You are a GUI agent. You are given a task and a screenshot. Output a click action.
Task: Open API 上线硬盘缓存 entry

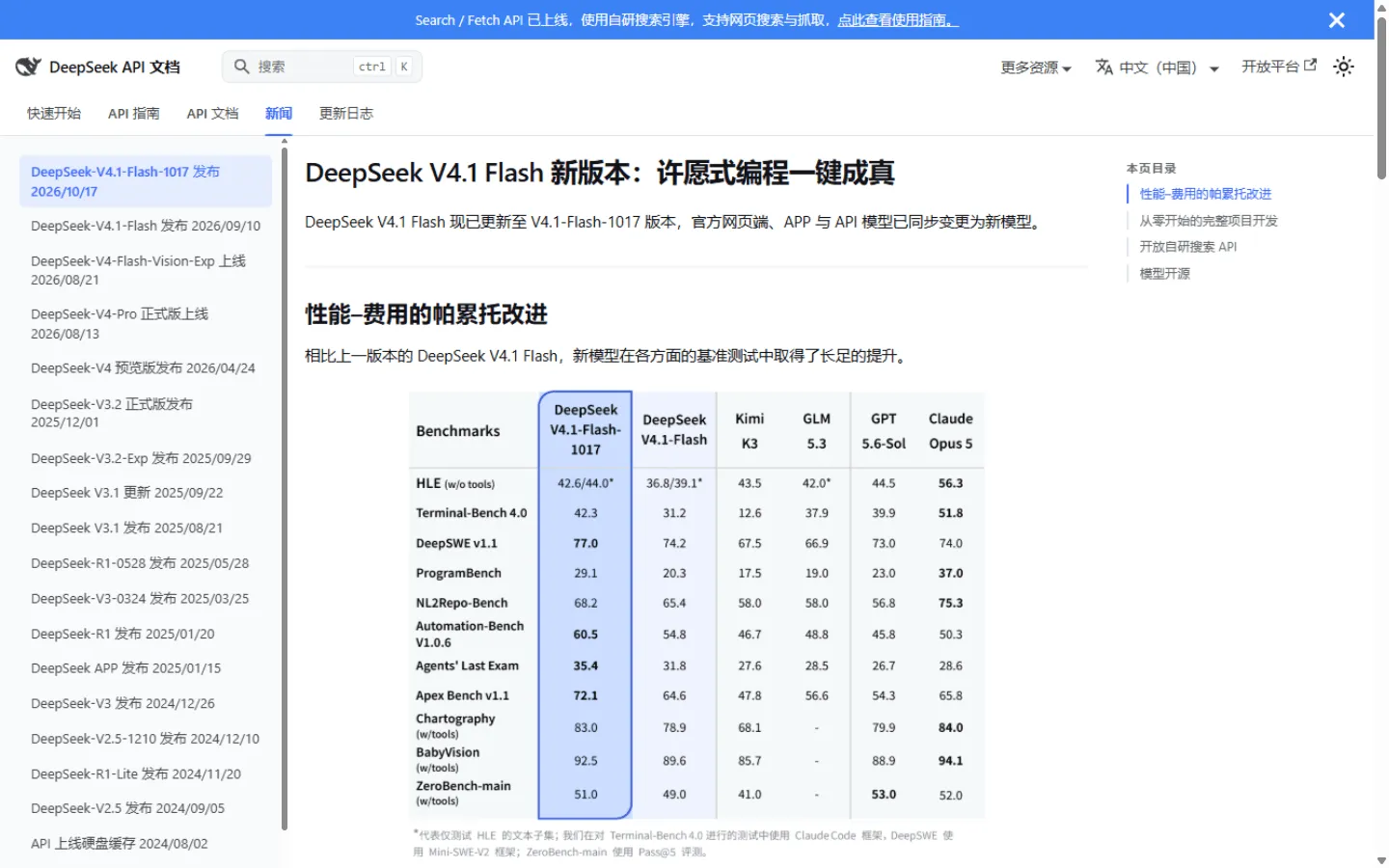[x=146, y=844]
